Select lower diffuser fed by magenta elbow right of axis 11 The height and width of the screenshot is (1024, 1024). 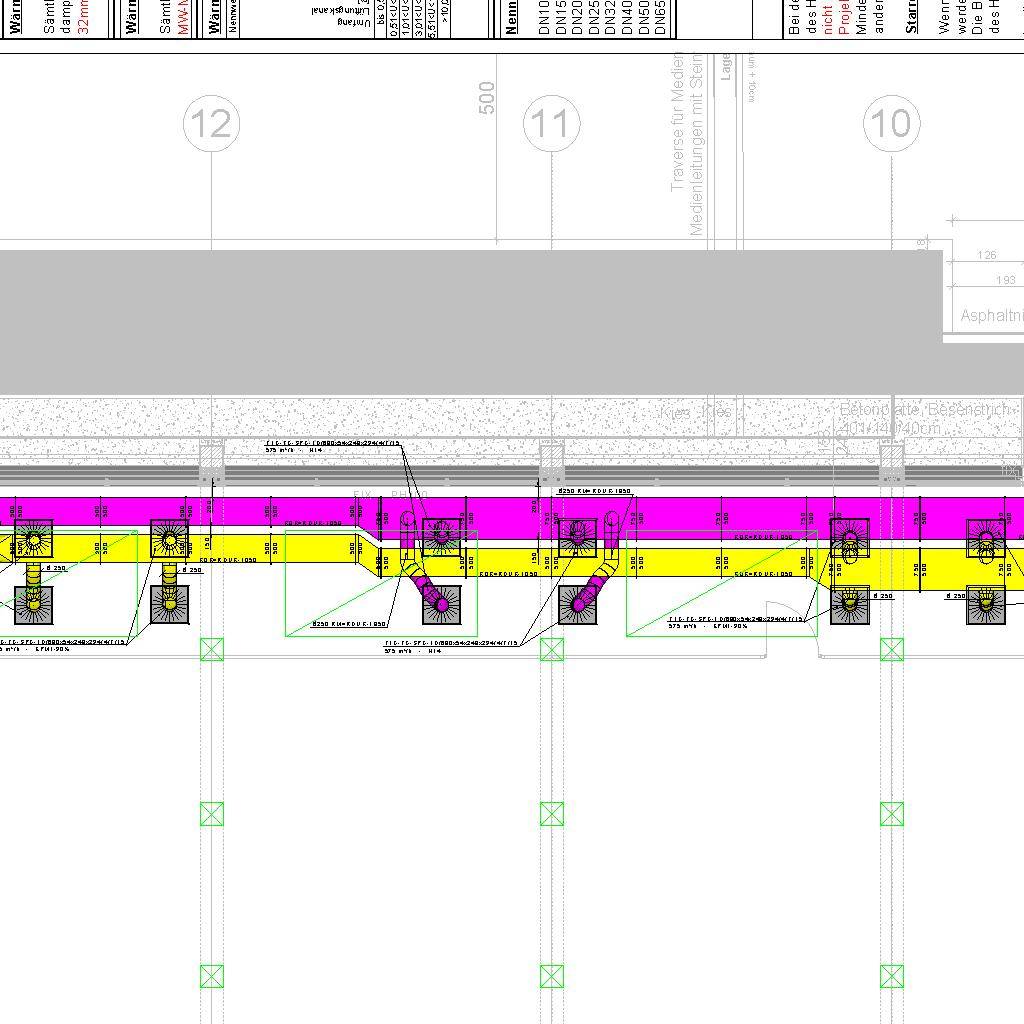(x=578, y=605)
